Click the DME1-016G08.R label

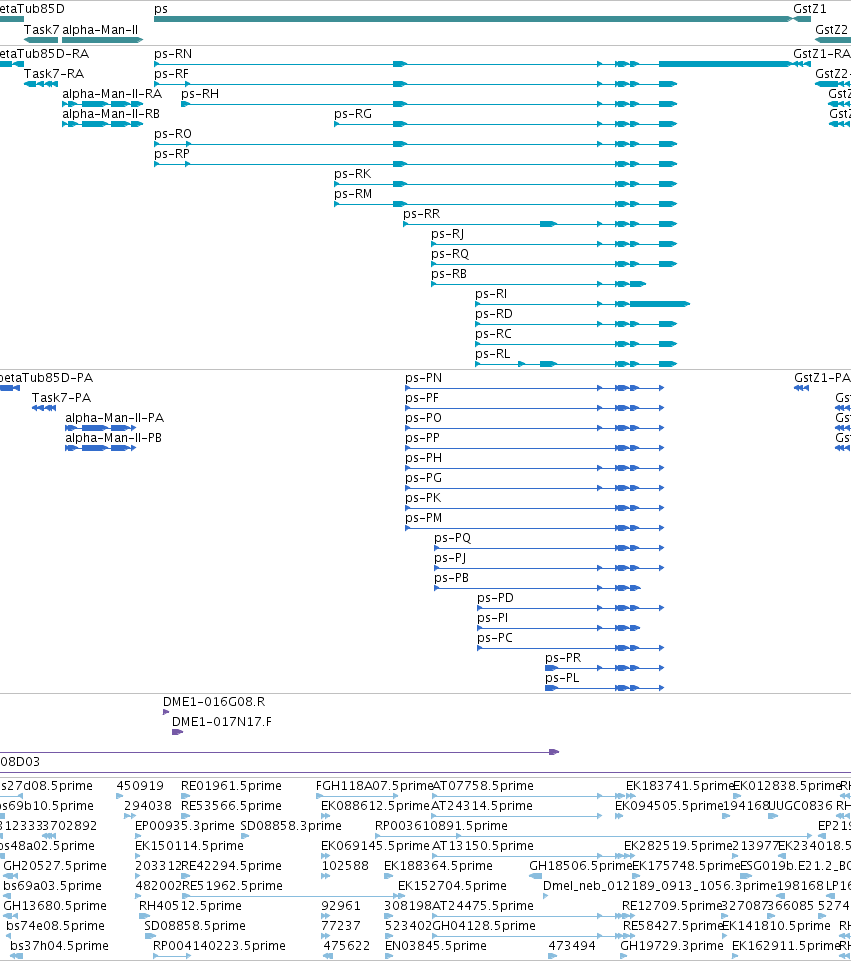tap(214, 702)
